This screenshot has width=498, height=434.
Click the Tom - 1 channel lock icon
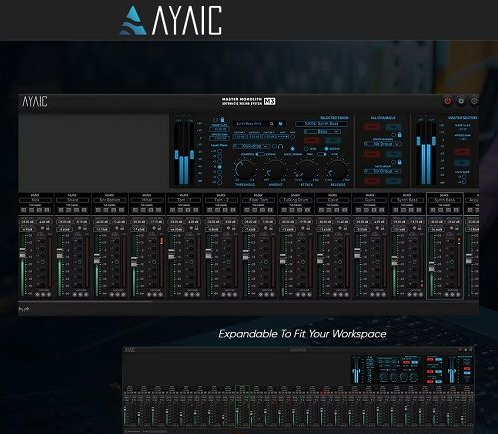coord(196,228)
